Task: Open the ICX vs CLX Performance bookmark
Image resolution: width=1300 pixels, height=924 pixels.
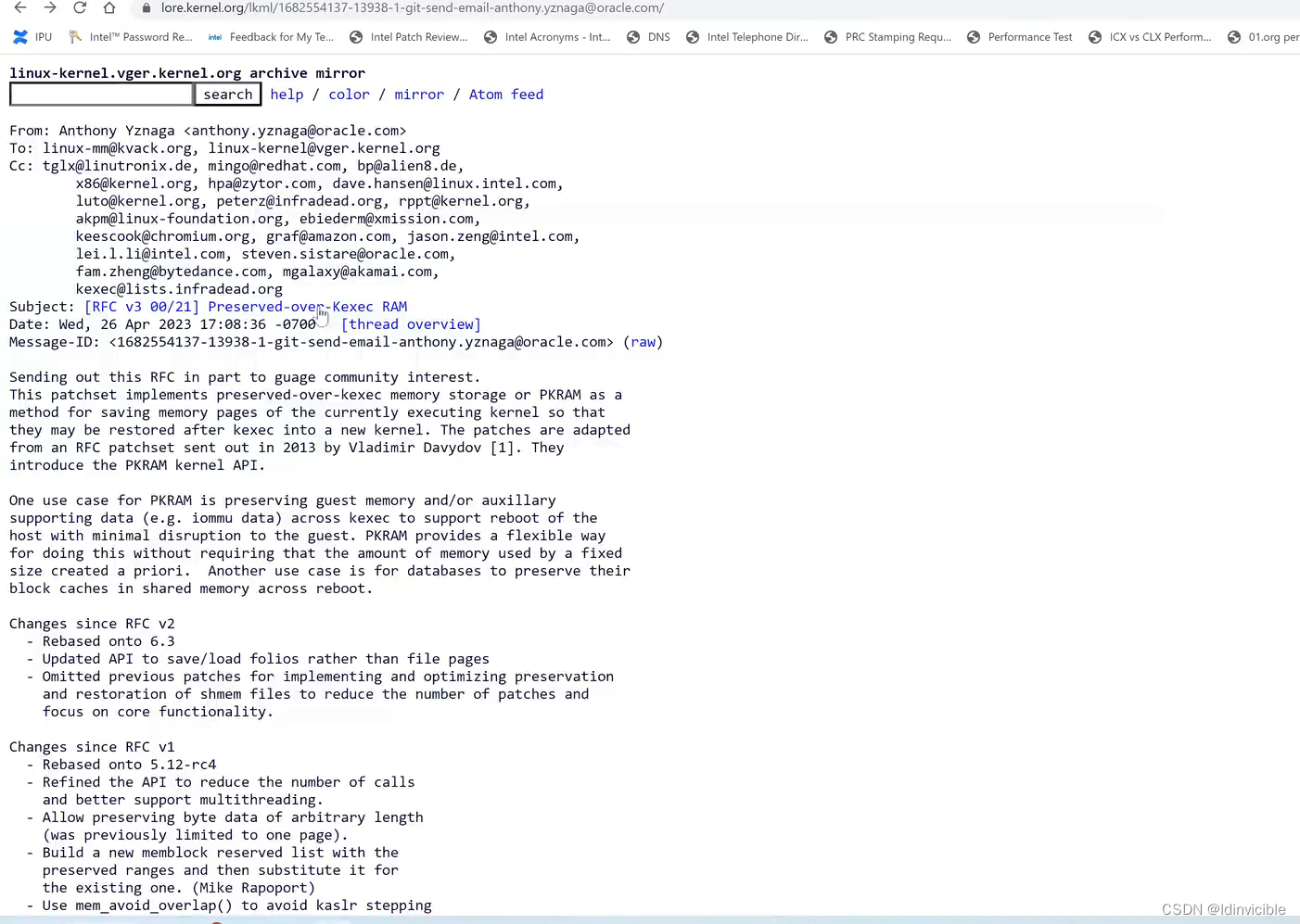Action: click(1150, 37)
